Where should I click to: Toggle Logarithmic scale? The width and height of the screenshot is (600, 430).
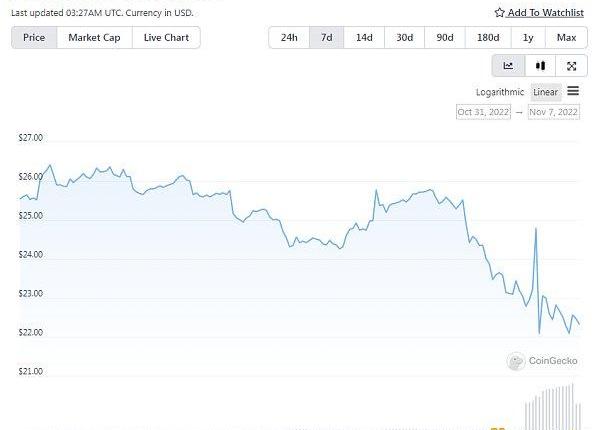coord(500,92)
